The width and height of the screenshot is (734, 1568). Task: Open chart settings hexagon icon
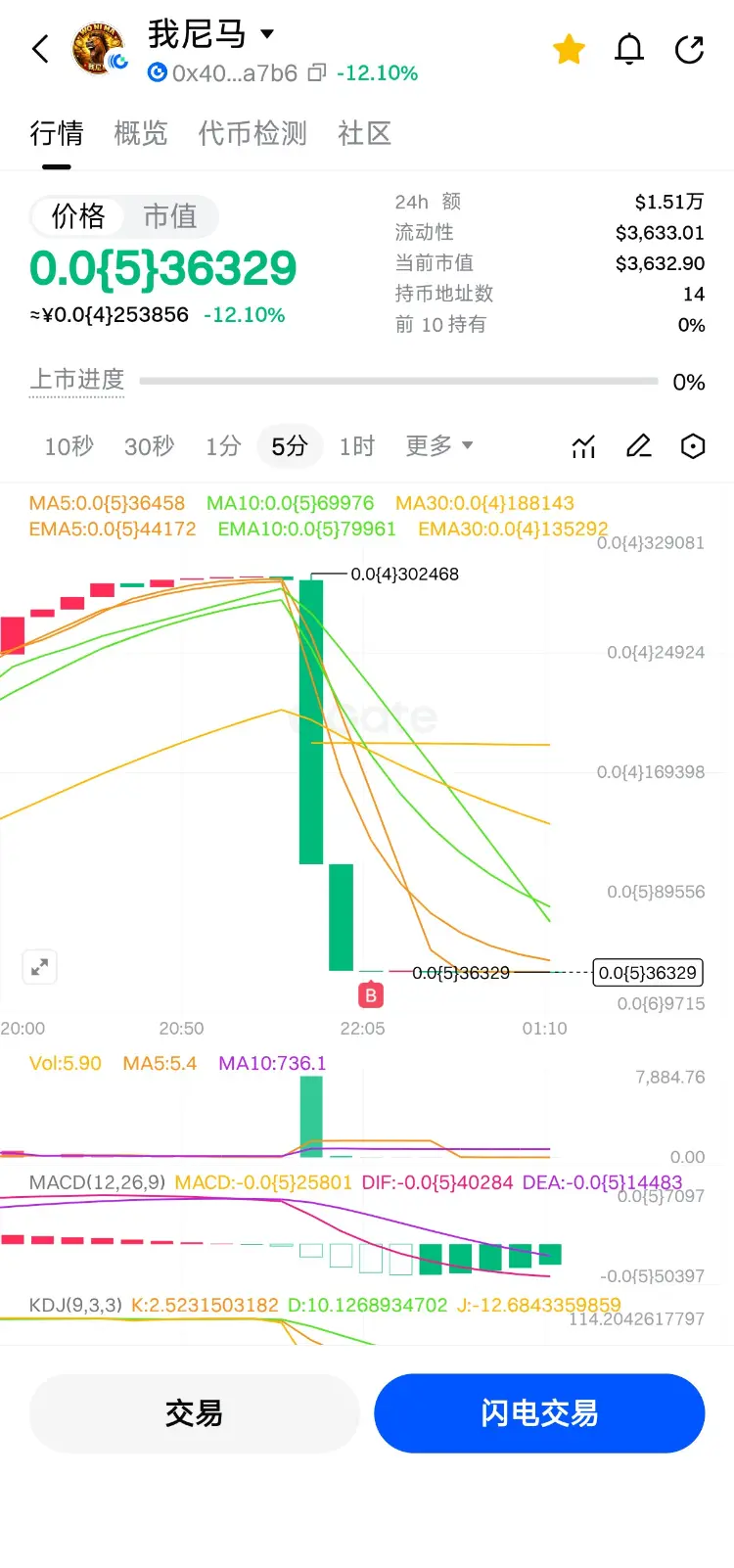[693, 446]
